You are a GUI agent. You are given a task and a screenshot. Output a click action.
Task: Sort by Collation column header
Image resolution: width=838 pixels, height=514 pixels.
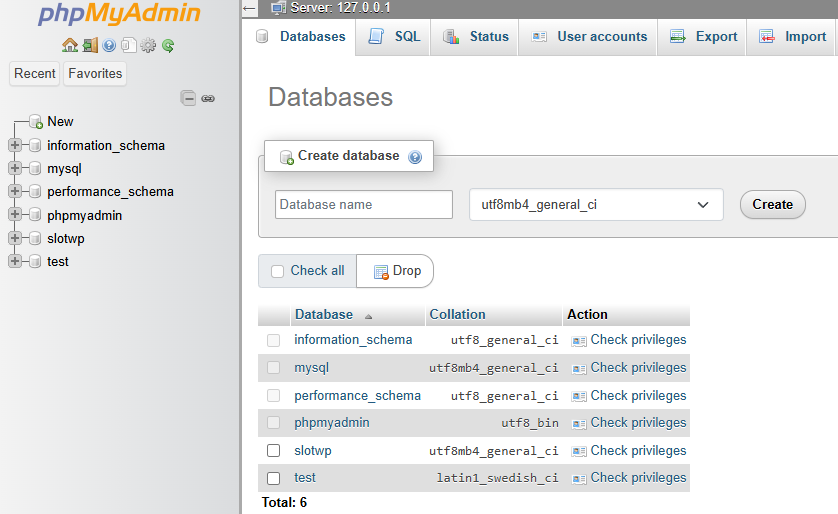click(457, 314)
